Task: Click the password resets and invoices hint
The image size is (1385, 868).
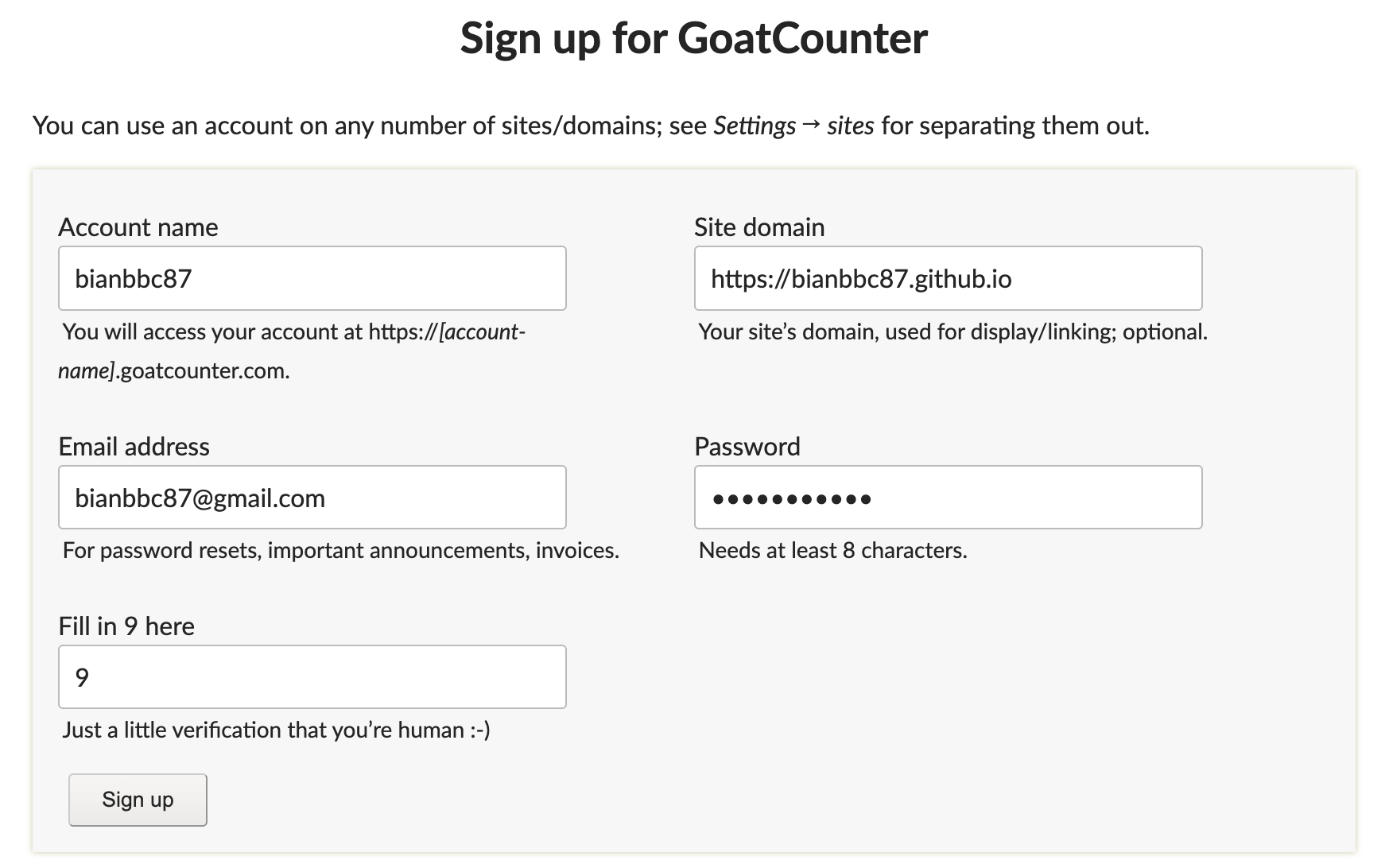Action: coord(340,550)
